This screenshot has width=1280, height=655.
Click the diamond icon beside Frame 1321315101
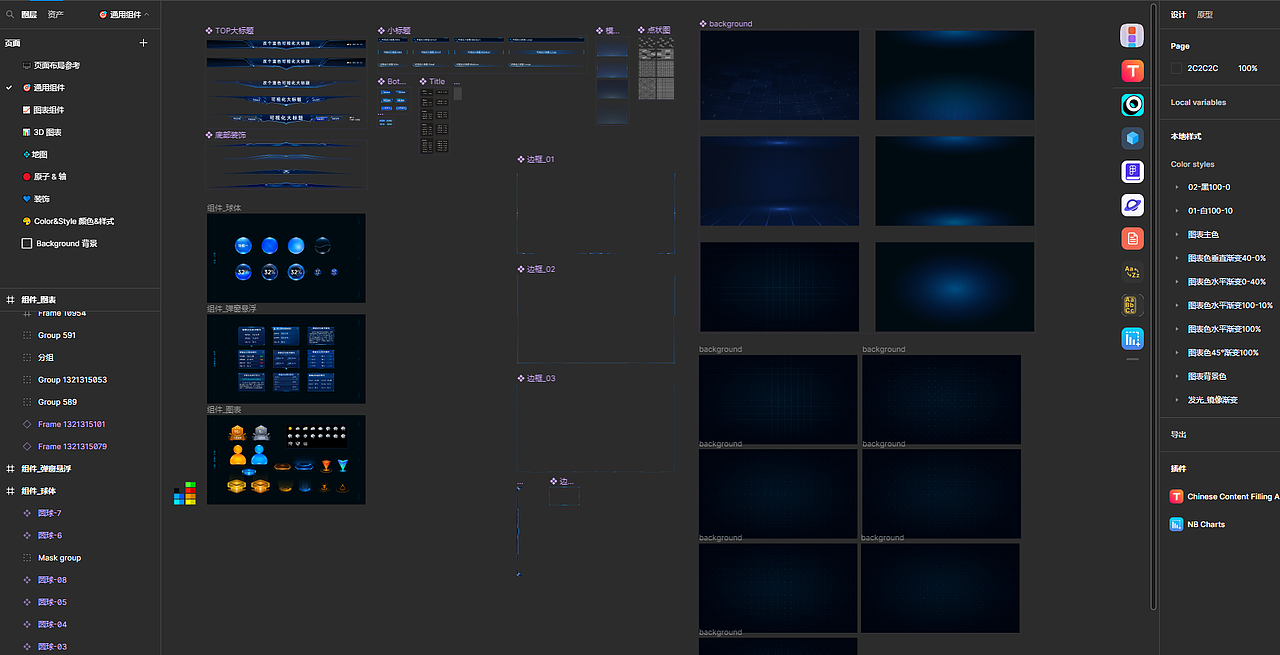pos(27,424)
